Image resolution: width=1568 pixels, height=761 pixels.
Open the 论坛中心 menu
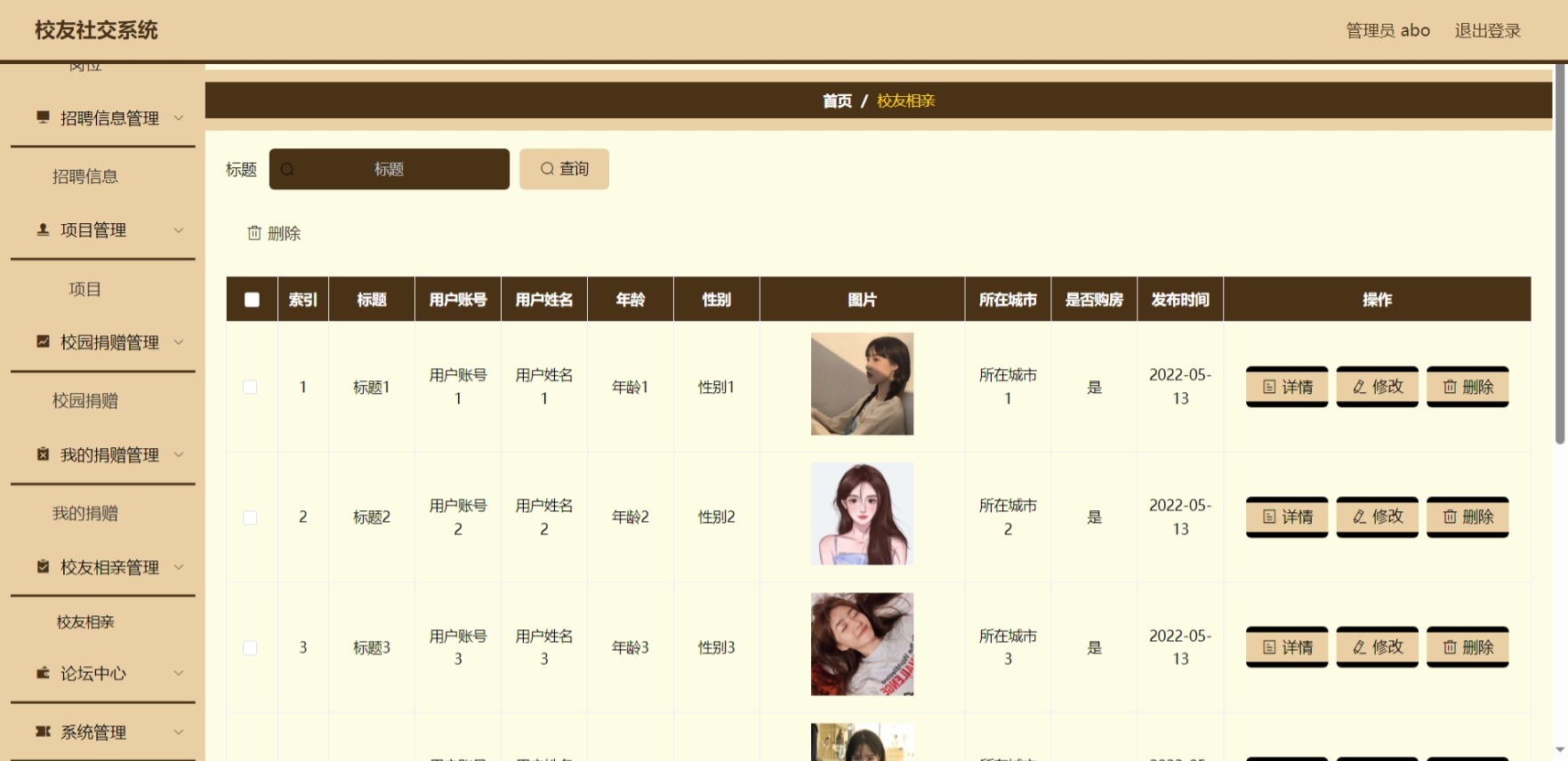click(102, 673)
